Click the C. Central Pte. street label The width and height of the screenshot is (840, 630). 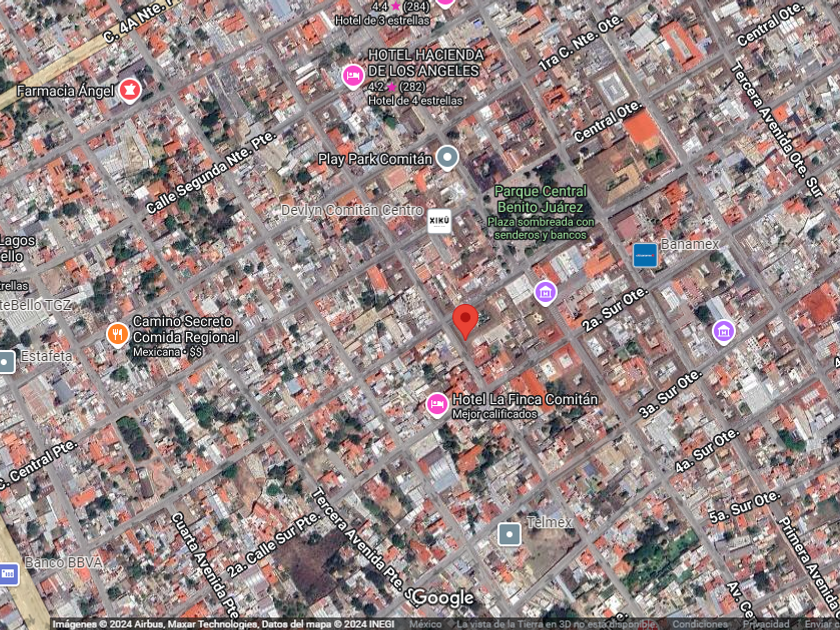(37, 466)
